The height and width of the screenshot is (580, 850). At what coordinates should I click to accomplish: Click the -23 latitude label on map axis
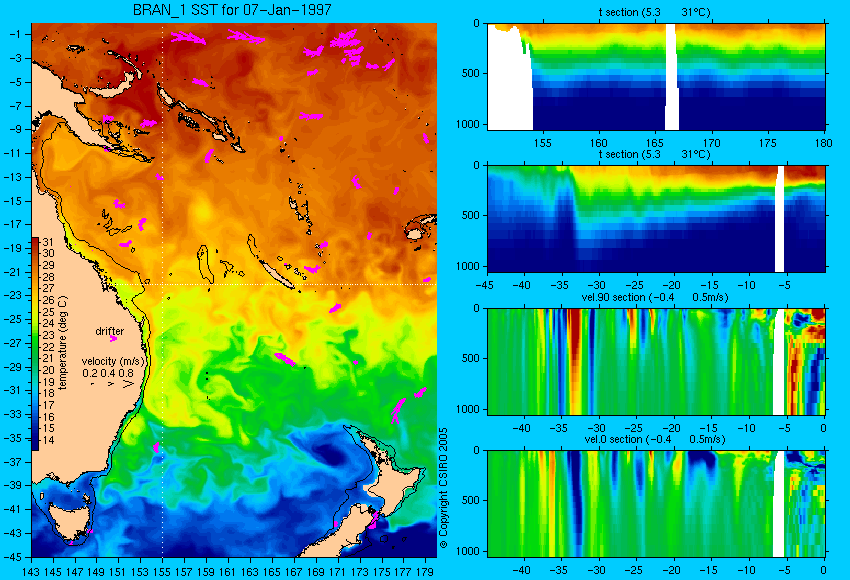(13, 295)
